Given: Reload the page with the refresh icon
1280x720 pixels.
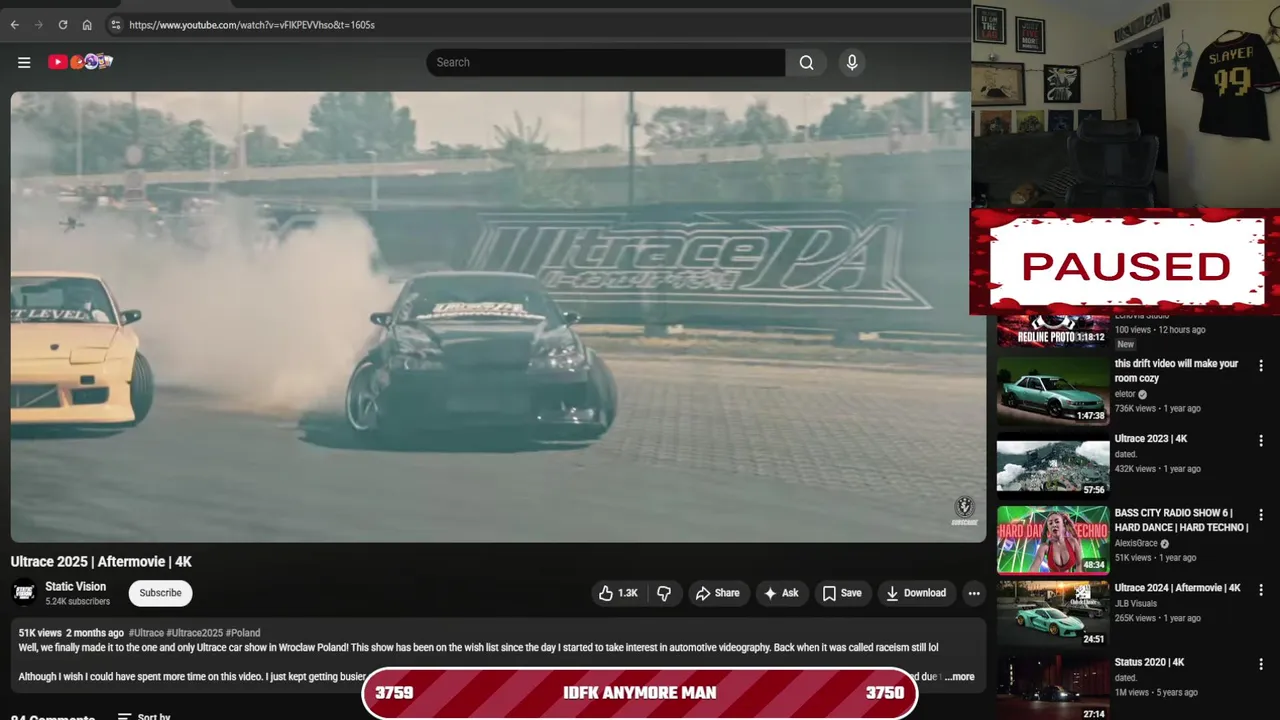Looking at the screenshot, I should [62, 25].
